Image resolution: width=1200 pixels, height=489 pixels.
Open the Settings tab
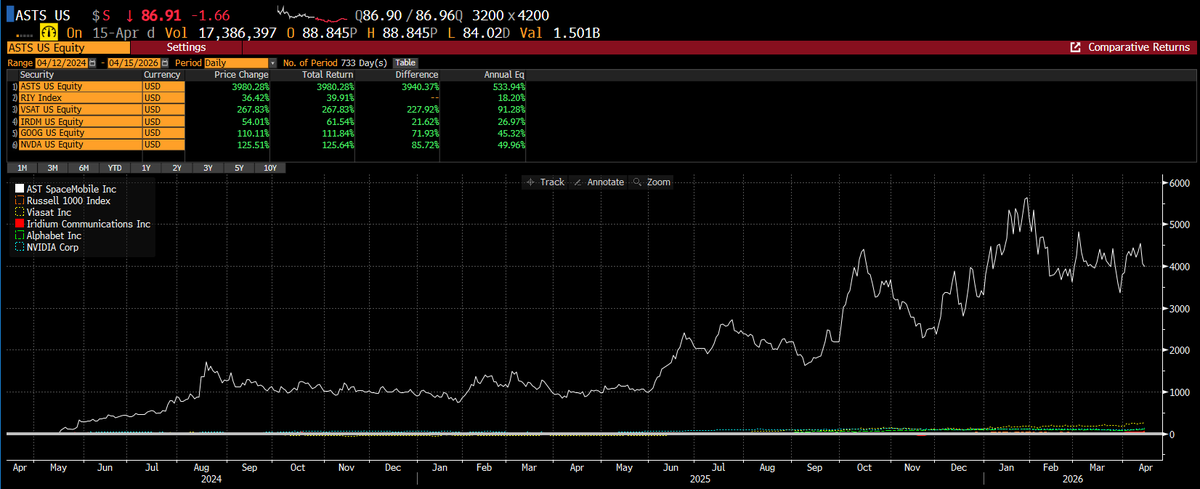click(186, 47)
